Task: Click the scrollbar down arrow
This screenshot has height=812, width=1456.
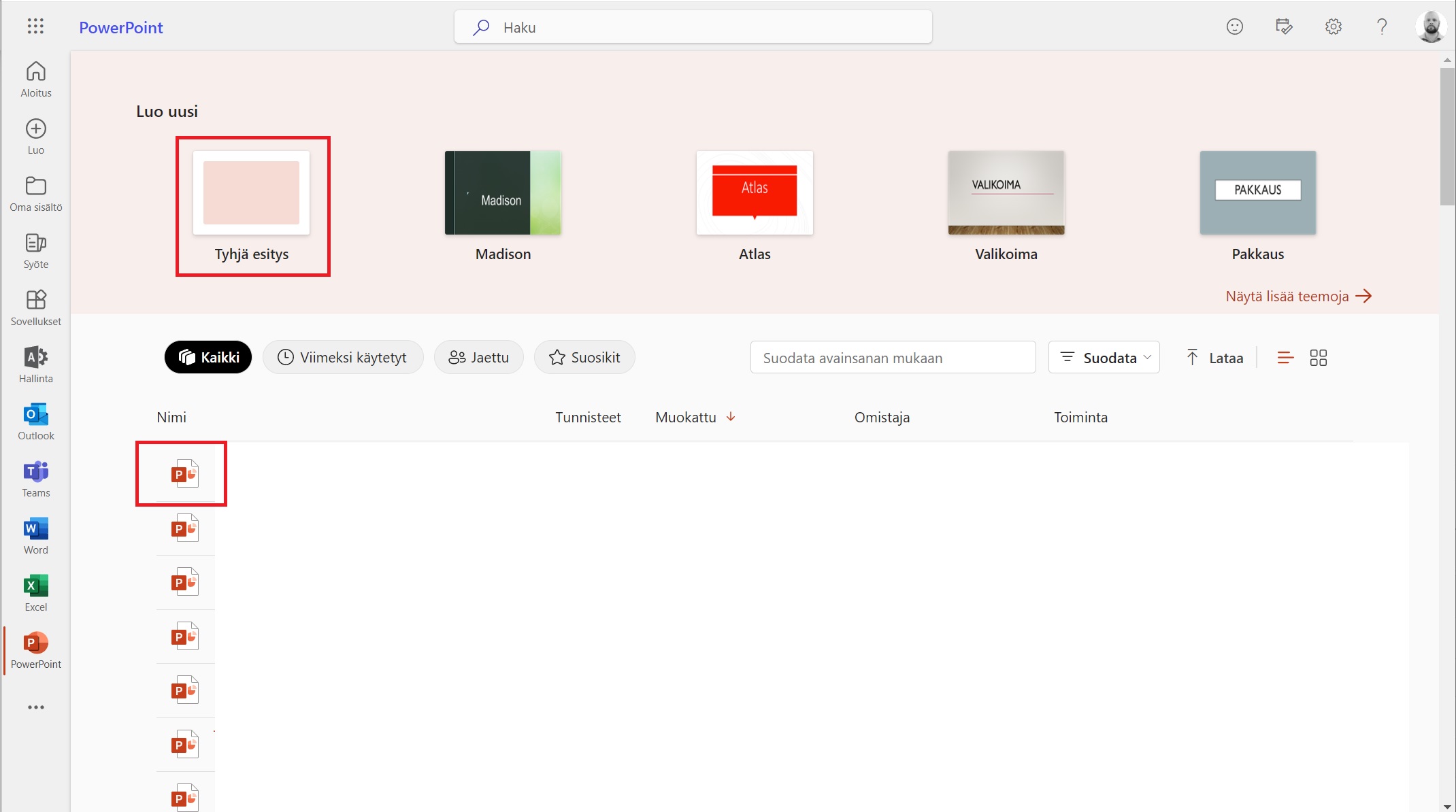Action: pos(1447,806)
